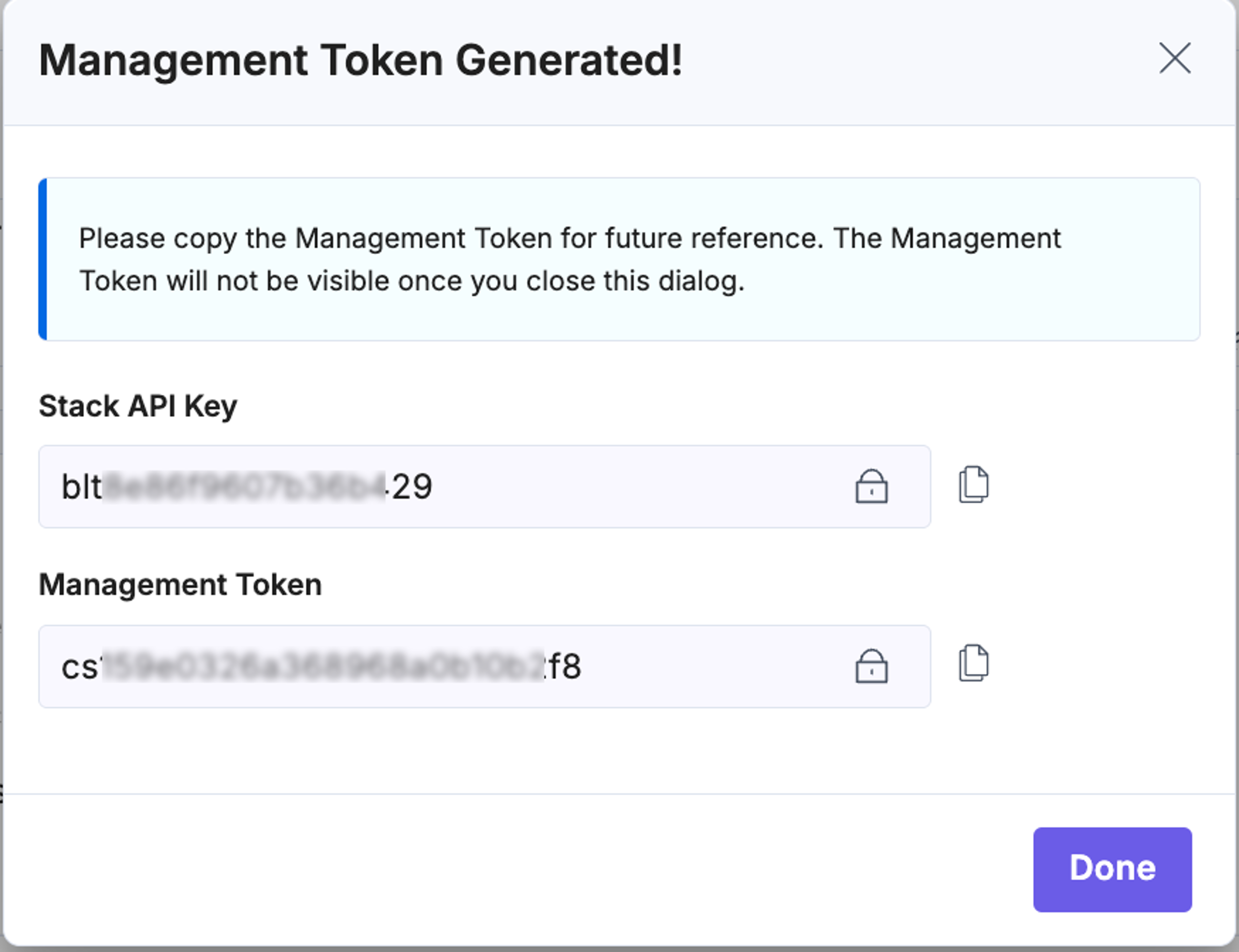Click the 'Management Token Generated!' heading
The image size is (1239, 952).
click(360, 61)
